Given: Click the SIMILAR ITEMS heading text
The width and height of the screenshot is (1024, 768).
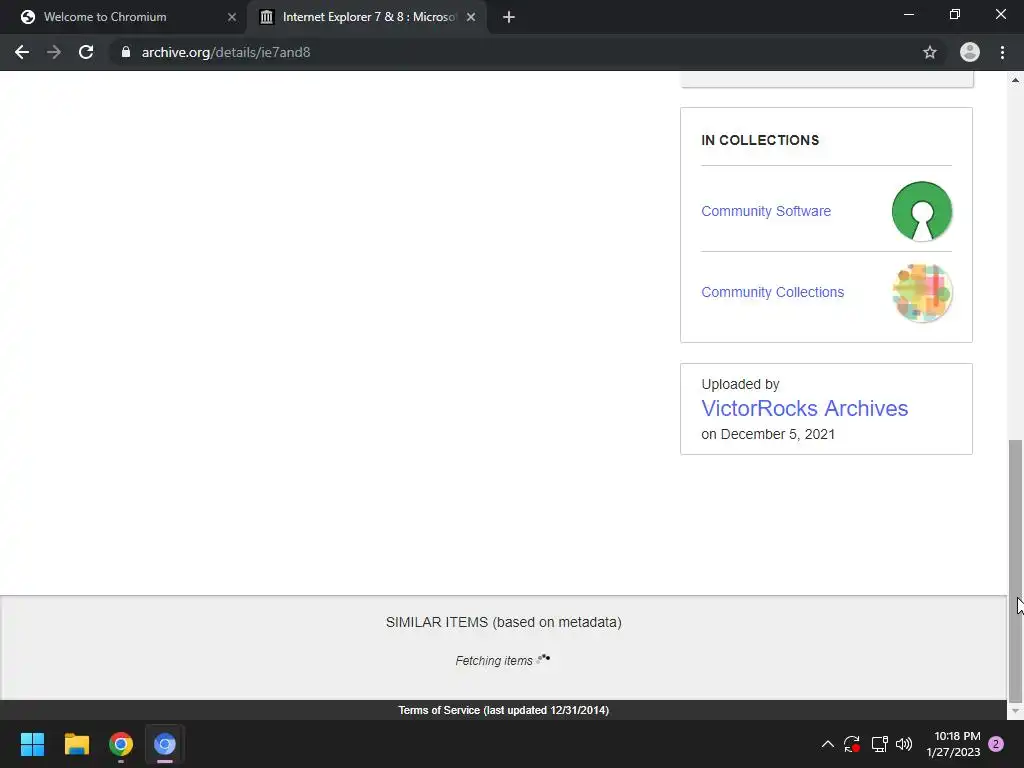Looking at the screenshot, I should click(504, 622).
